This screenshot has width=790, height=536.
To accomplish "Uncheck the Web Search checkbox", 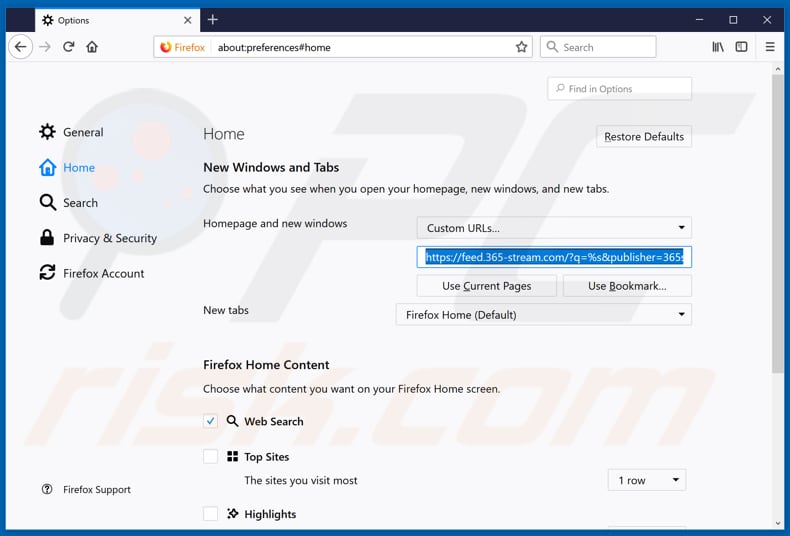I will click(x=211, y=421).
